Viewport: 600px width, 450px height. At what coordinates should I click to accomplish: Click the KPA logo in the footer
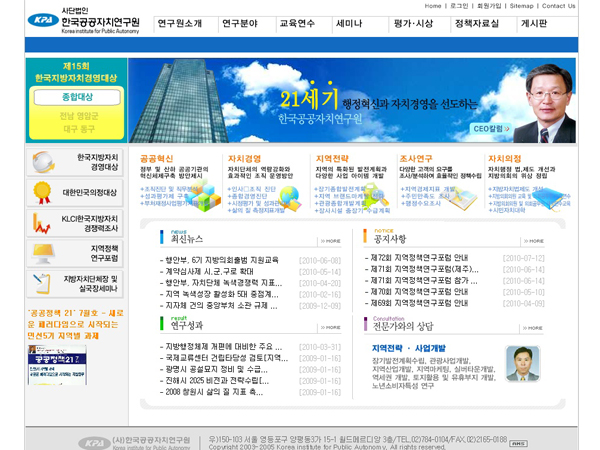pos(93,442)
